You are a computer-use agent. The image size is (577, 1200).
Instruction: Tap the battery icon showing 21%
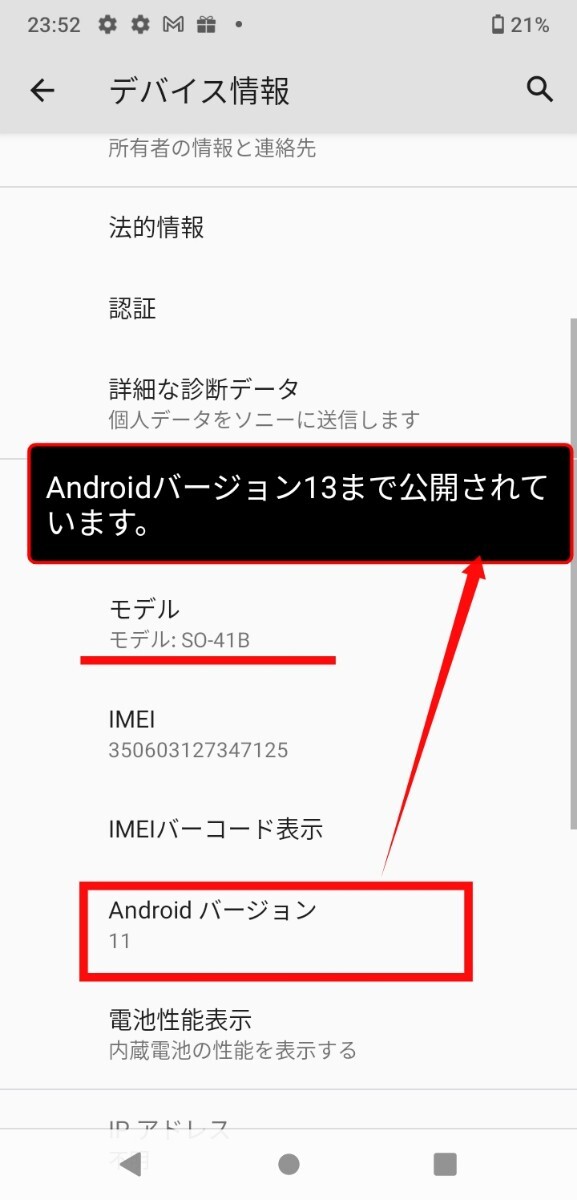click(497, 25)
